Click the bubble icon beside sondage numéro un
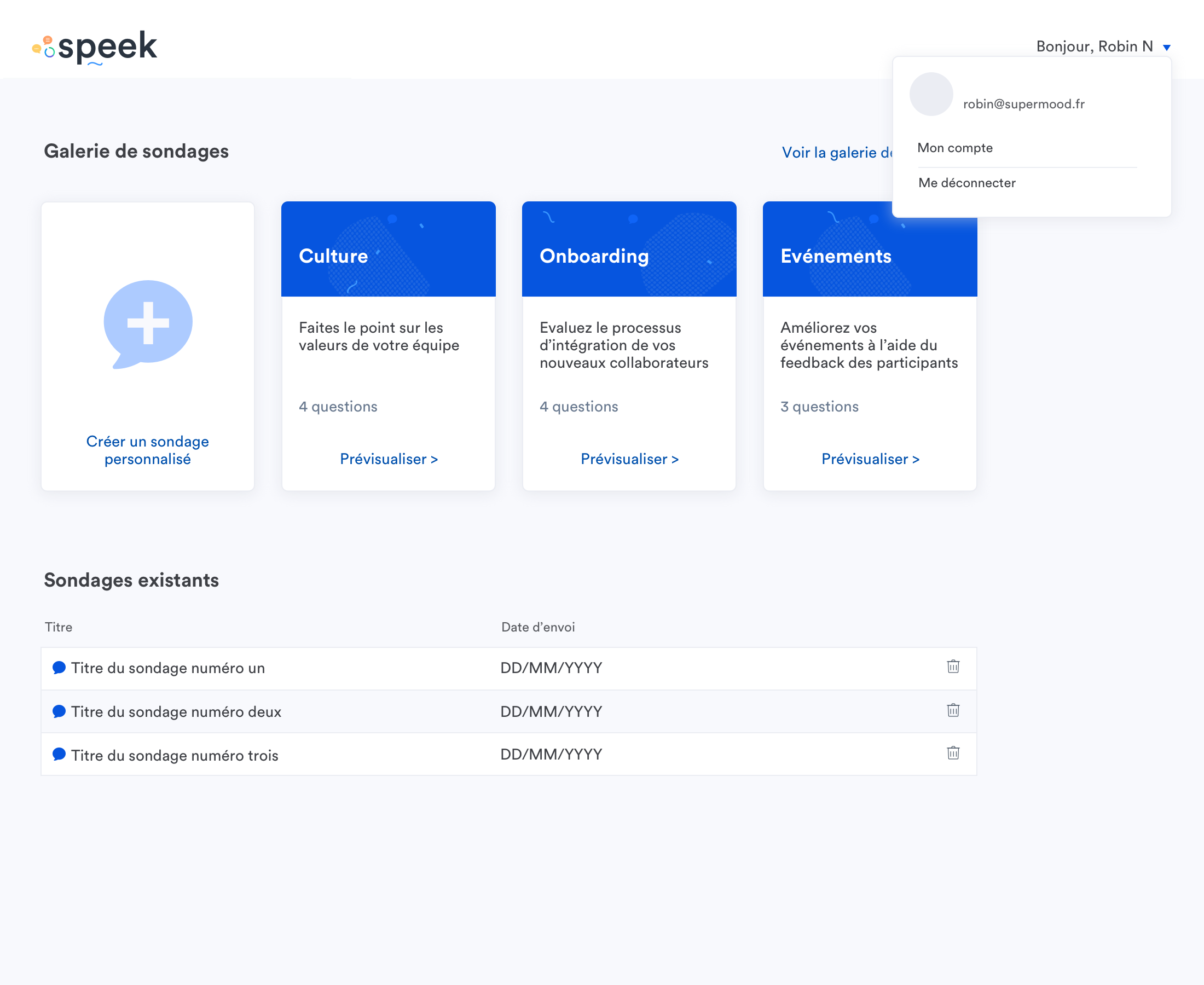1204x985 pixels. pyautogui.click(x=59, y=667)
